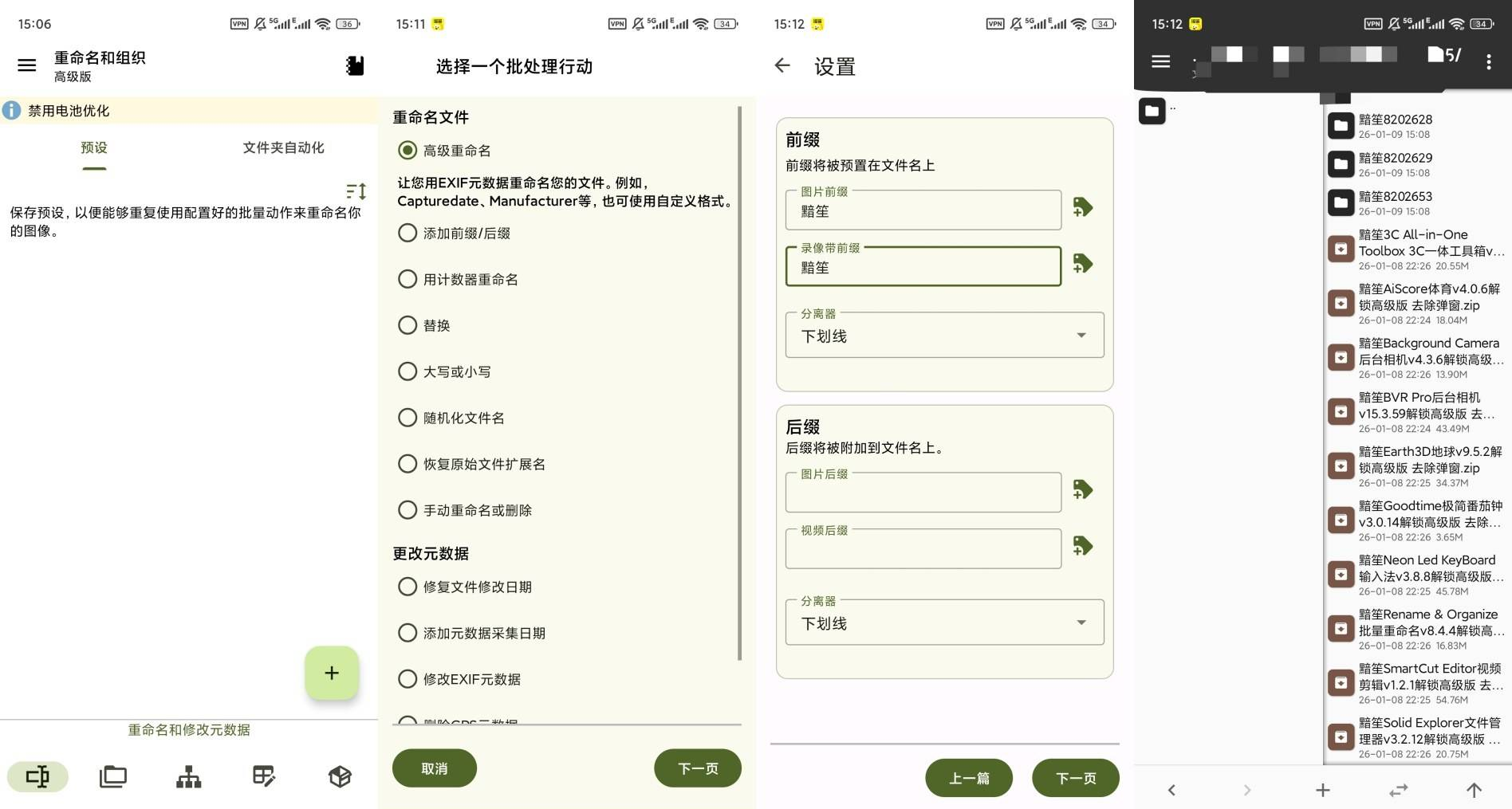
Task: Switch to the 预设 tab
Action: coord(94,147)
